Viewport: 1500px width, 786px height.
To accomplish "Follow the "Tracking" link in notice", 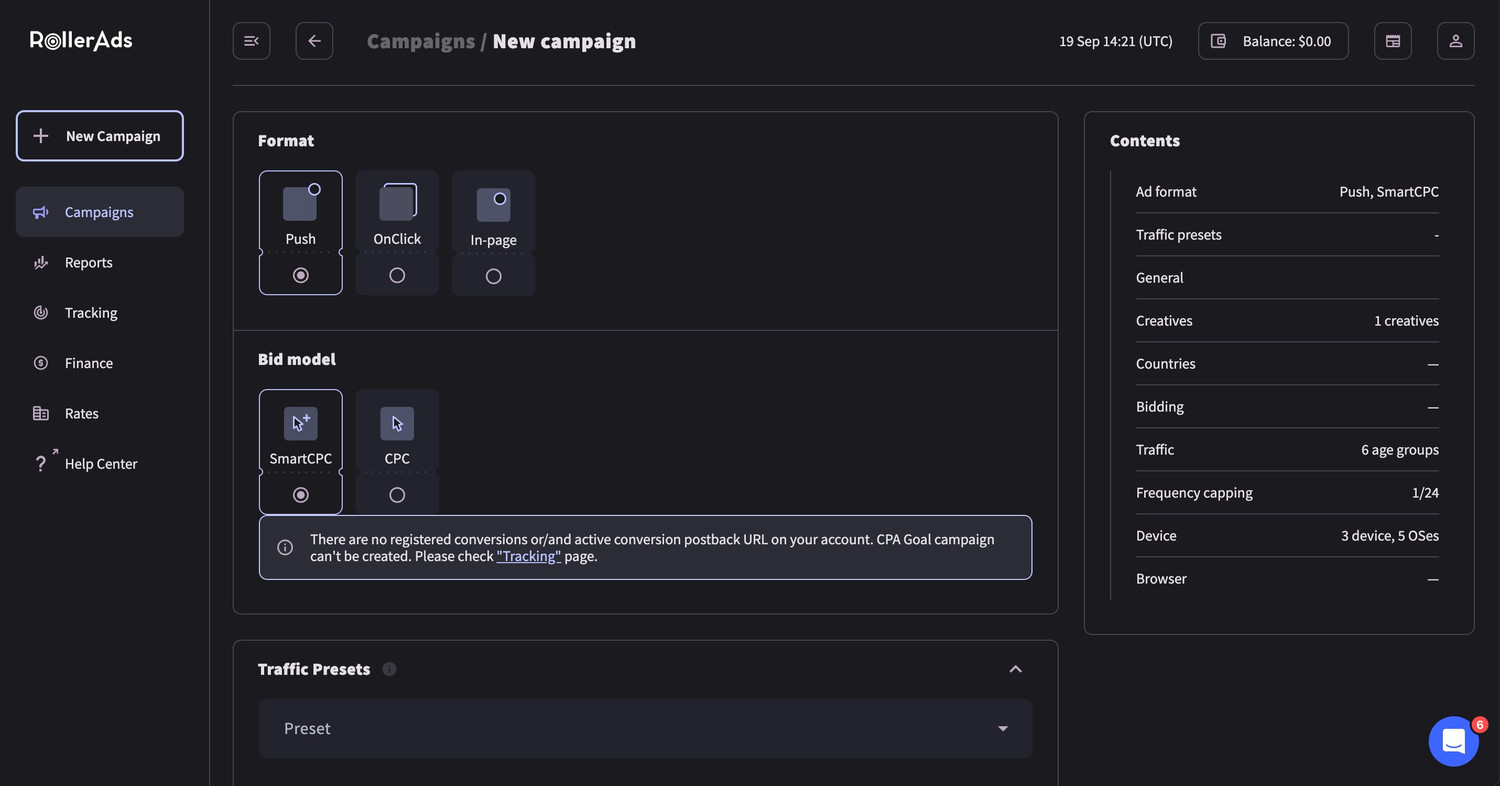I will pos(528,556).
